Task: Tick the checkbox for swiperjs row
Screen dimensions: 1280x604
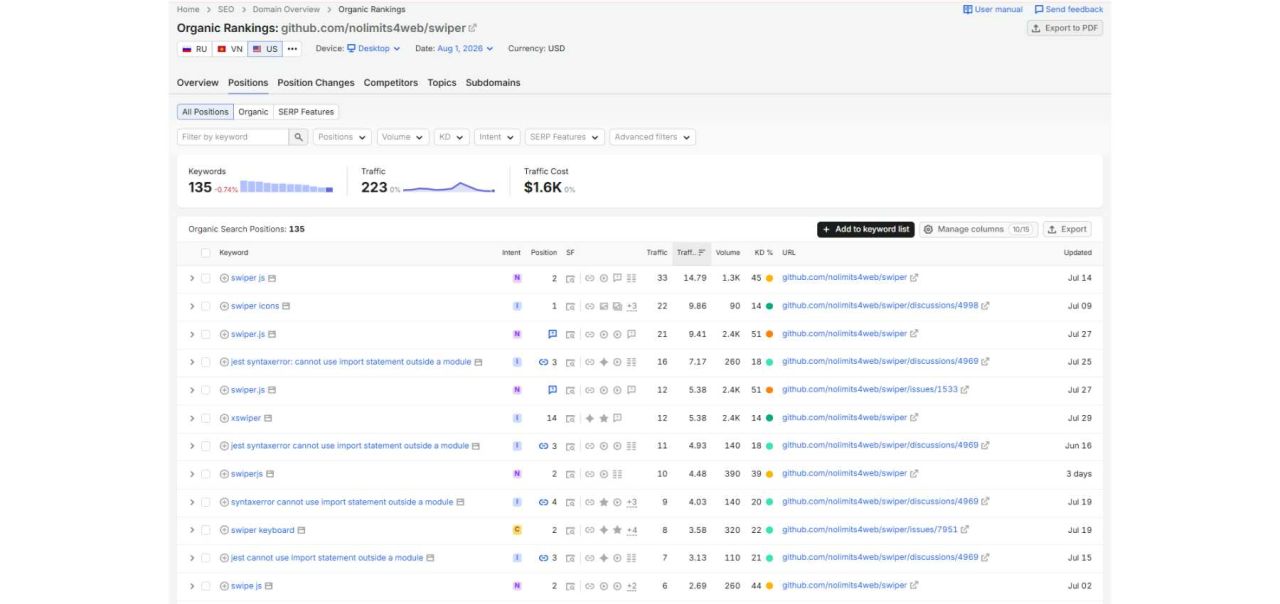Action: coord(206,474)
